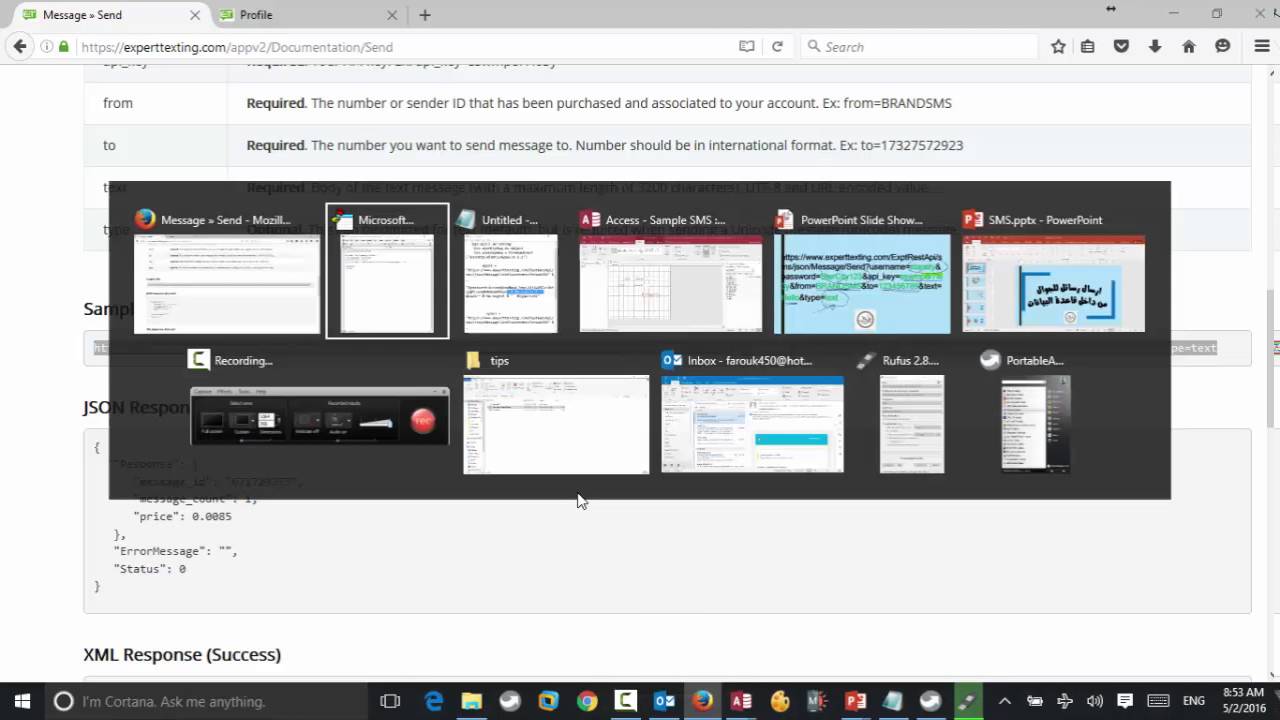Open the touch keyboard tray icon
This screenshot has width=1280, height=720.
[x=1158, y=701]
